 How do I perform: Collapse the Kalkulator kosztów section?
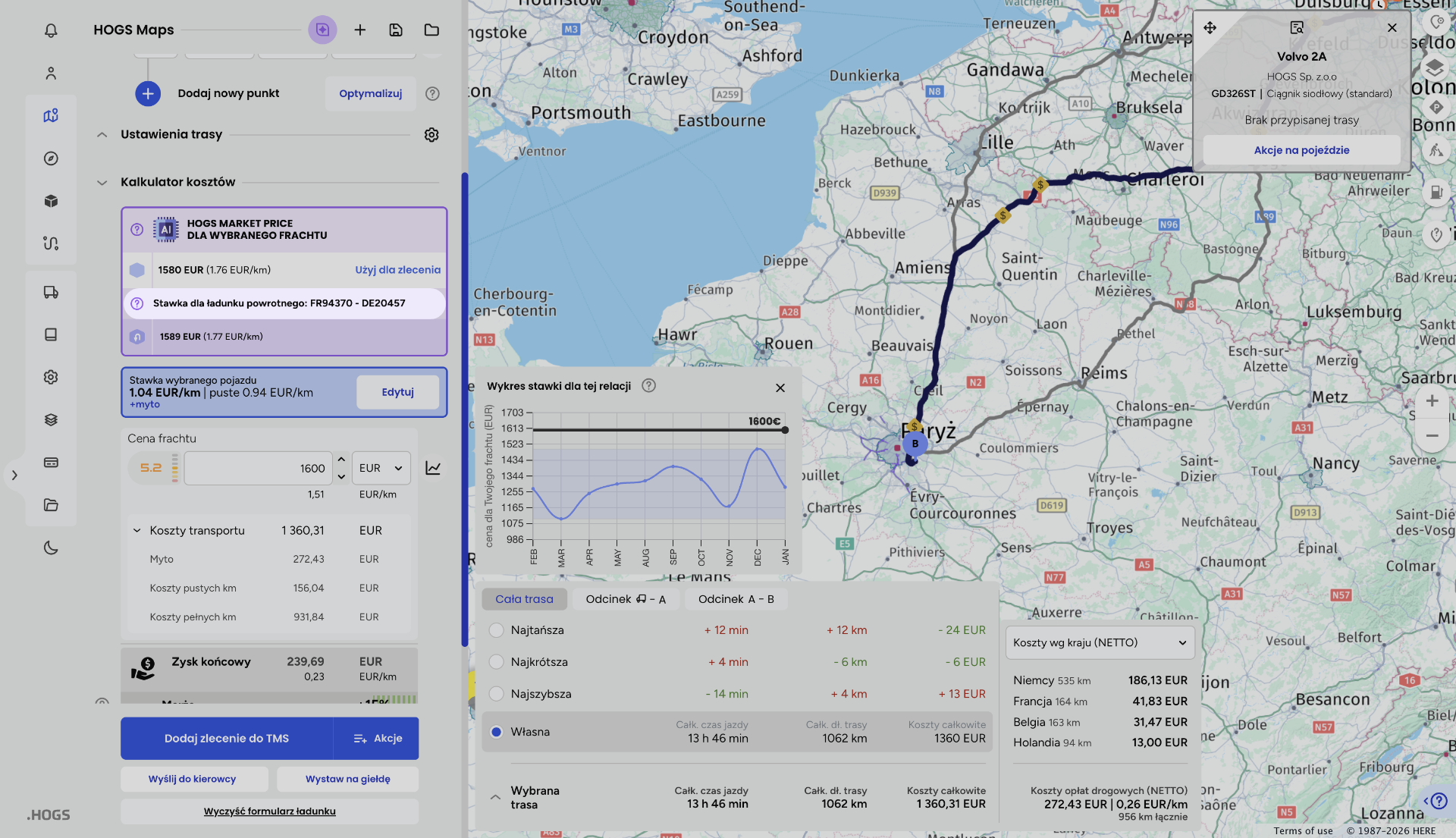pos(102,183)
